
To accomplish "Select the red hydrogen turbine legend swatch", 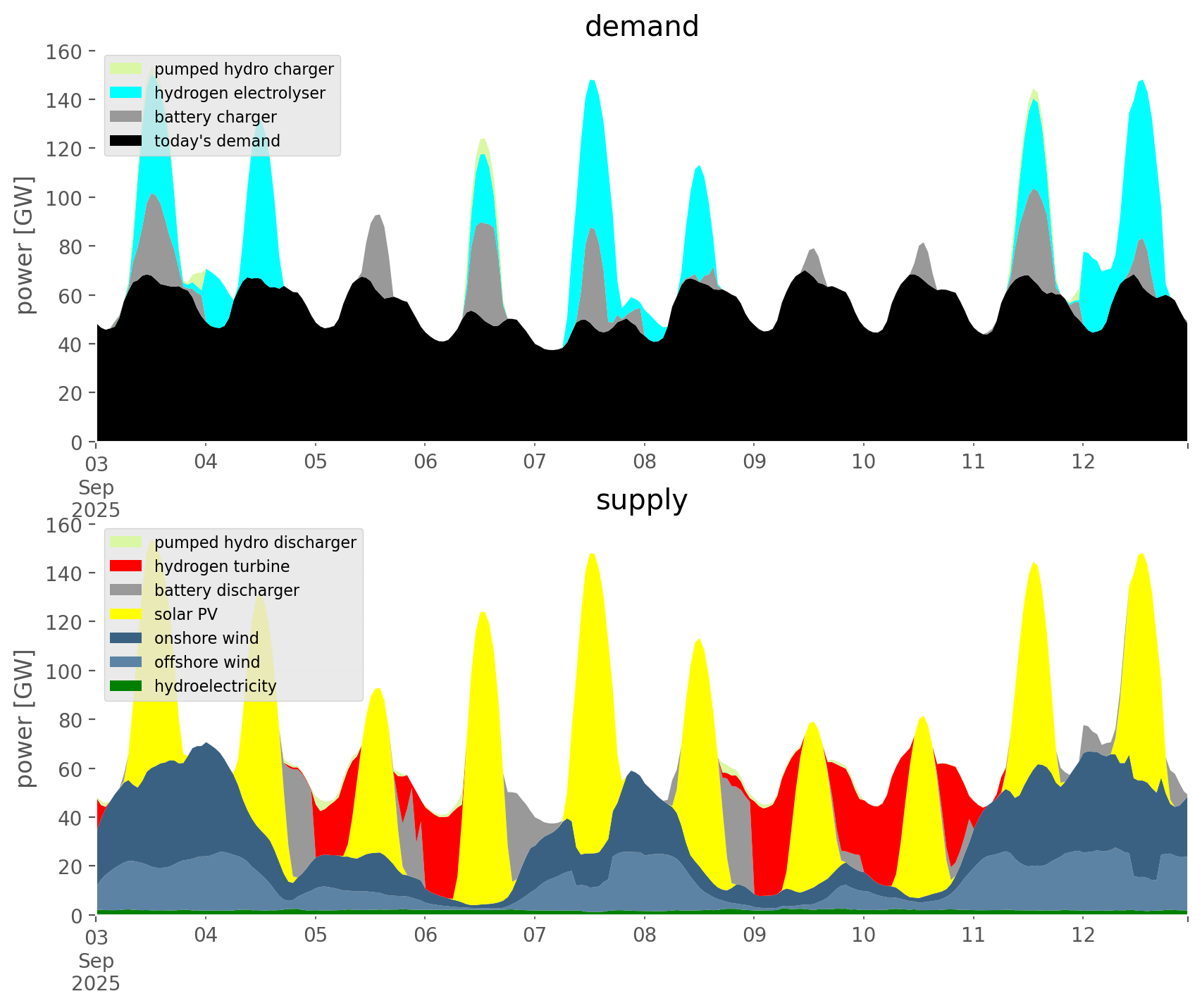I will [127, 566].
